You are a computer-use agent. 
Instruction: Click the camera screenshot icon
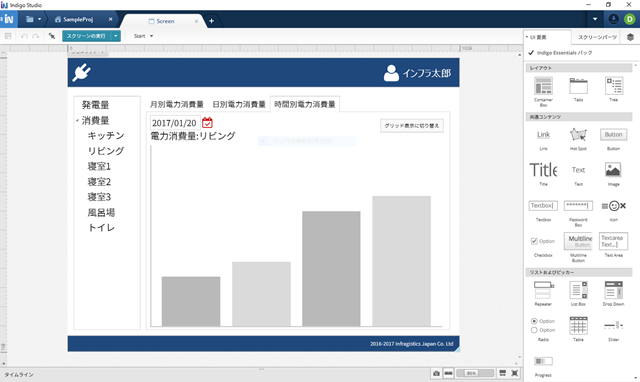tap(436, 373)
